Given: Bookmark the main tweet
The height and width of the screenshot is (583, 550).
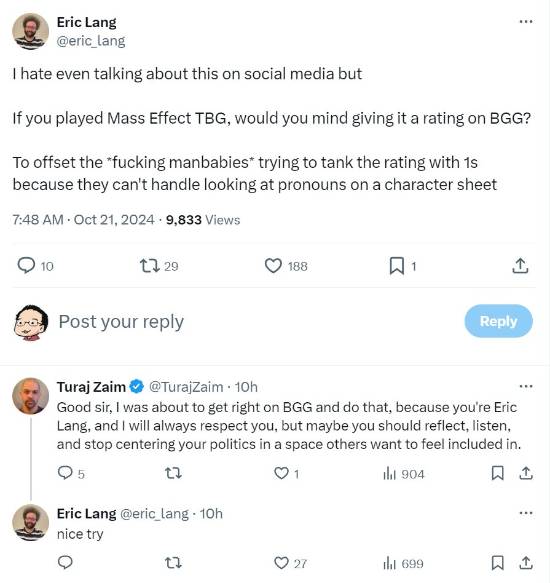Looking at the screenshot, I should (396, 266).
